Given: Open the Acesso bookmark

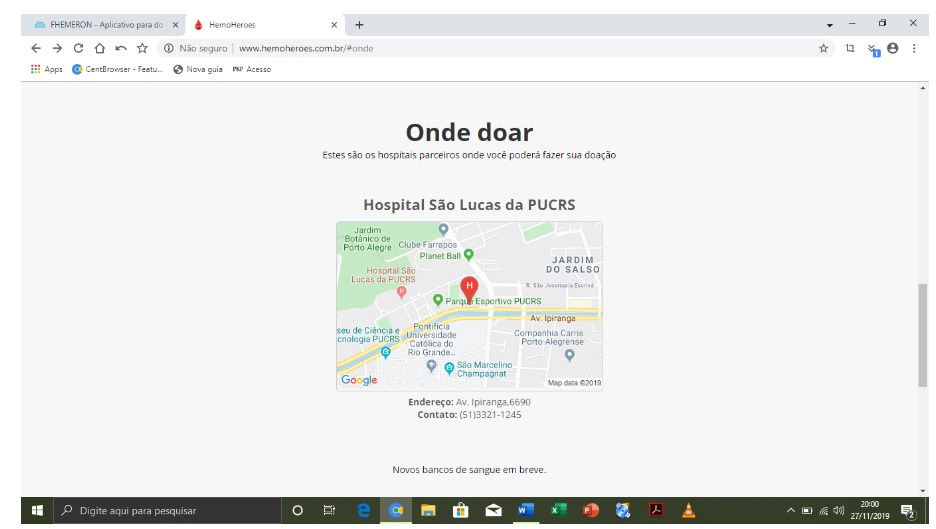Looking at the screenshot, I should click(x=251, y=69).
